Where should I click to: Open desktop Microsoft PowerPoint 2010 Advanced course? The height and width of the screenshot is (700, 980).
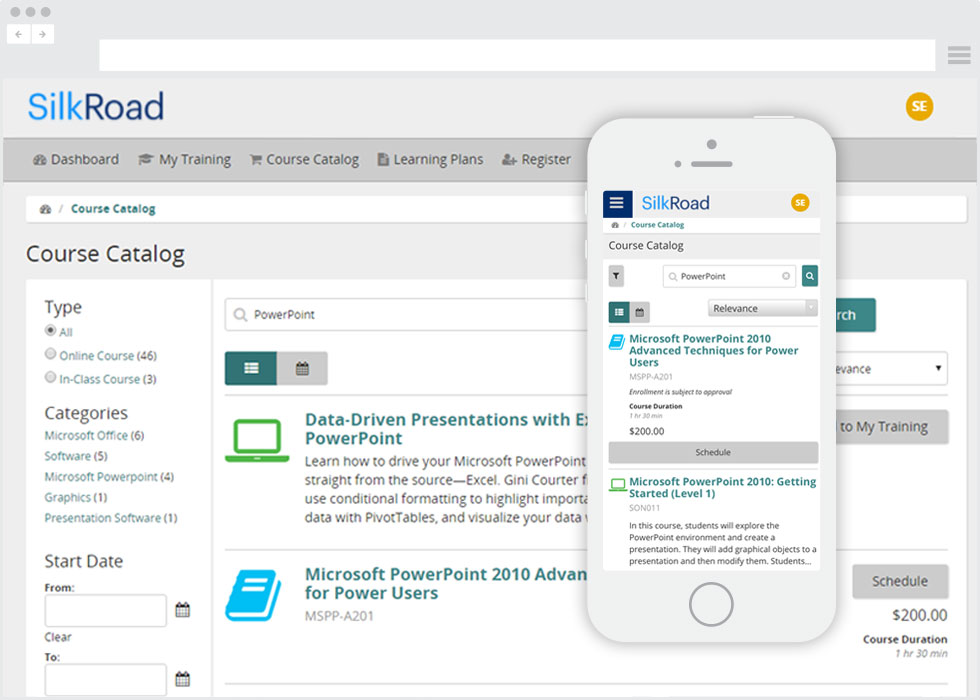click(x=446, y=583)
